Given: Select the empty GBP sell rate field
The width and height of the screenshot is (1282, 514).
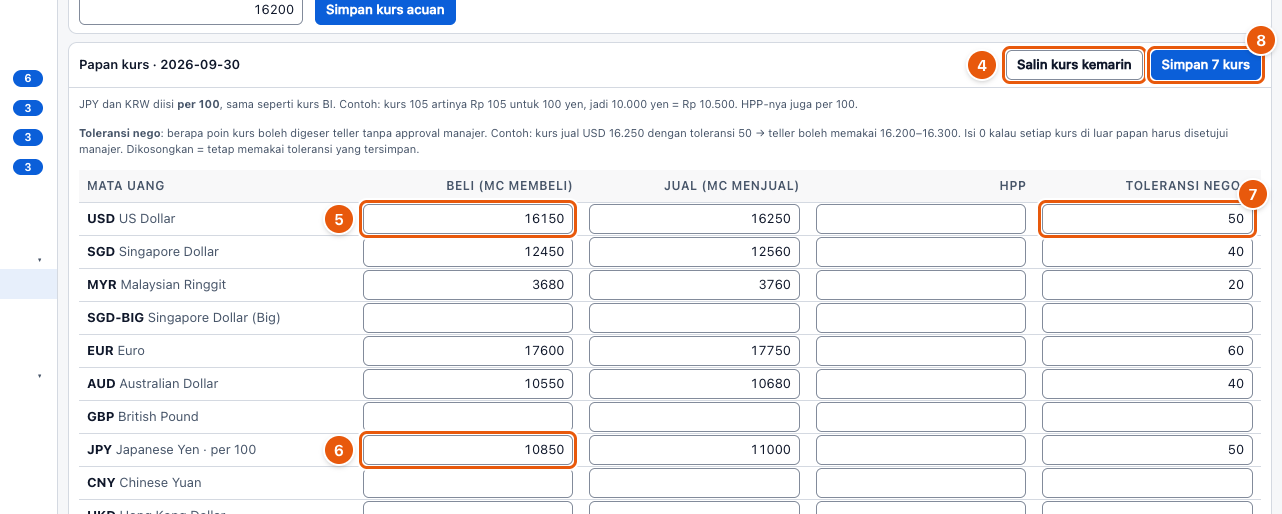Looking at the screenshot, I should coord(694,417).
